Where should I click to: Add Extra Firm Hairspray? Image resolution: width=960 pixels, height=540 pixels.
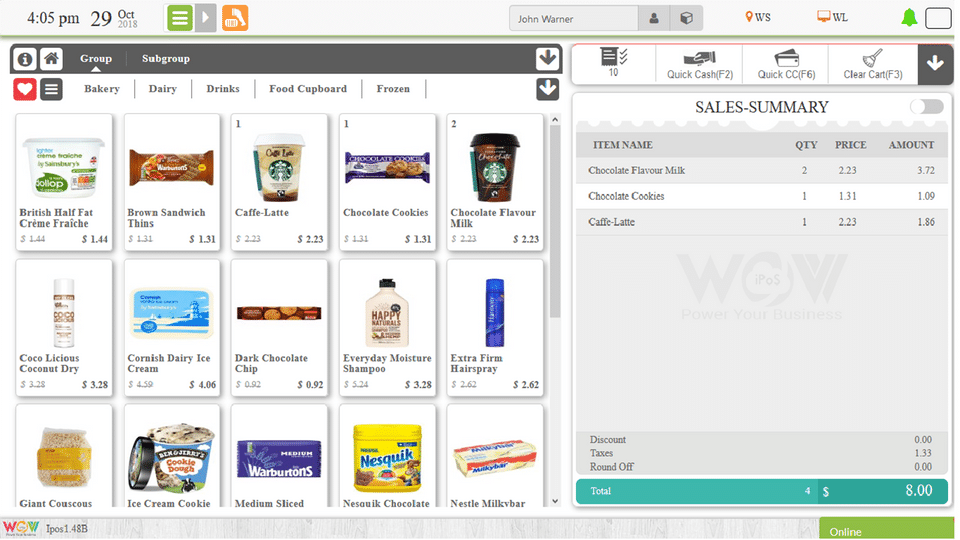click(x=495, y=328)
